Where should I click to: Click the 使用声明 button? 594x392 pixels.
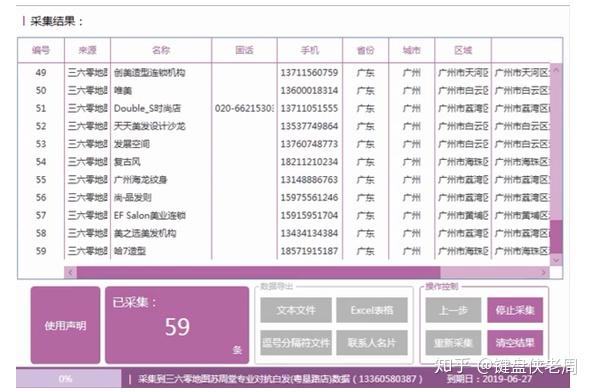pos(66,325)
